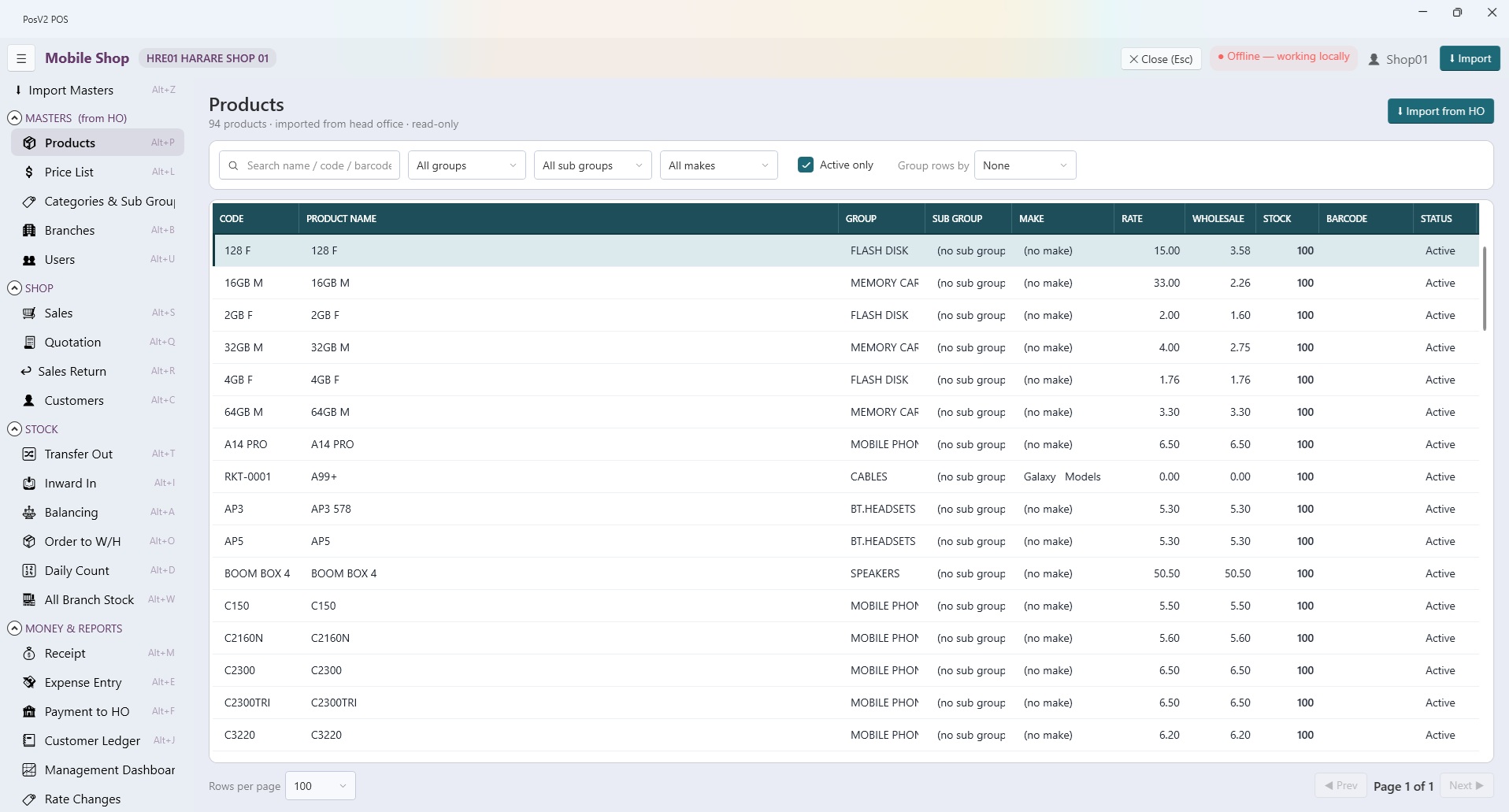Collapse the MONEY & REPORTS section
The height and width of the screenshot is (812, 1509).
14,628
